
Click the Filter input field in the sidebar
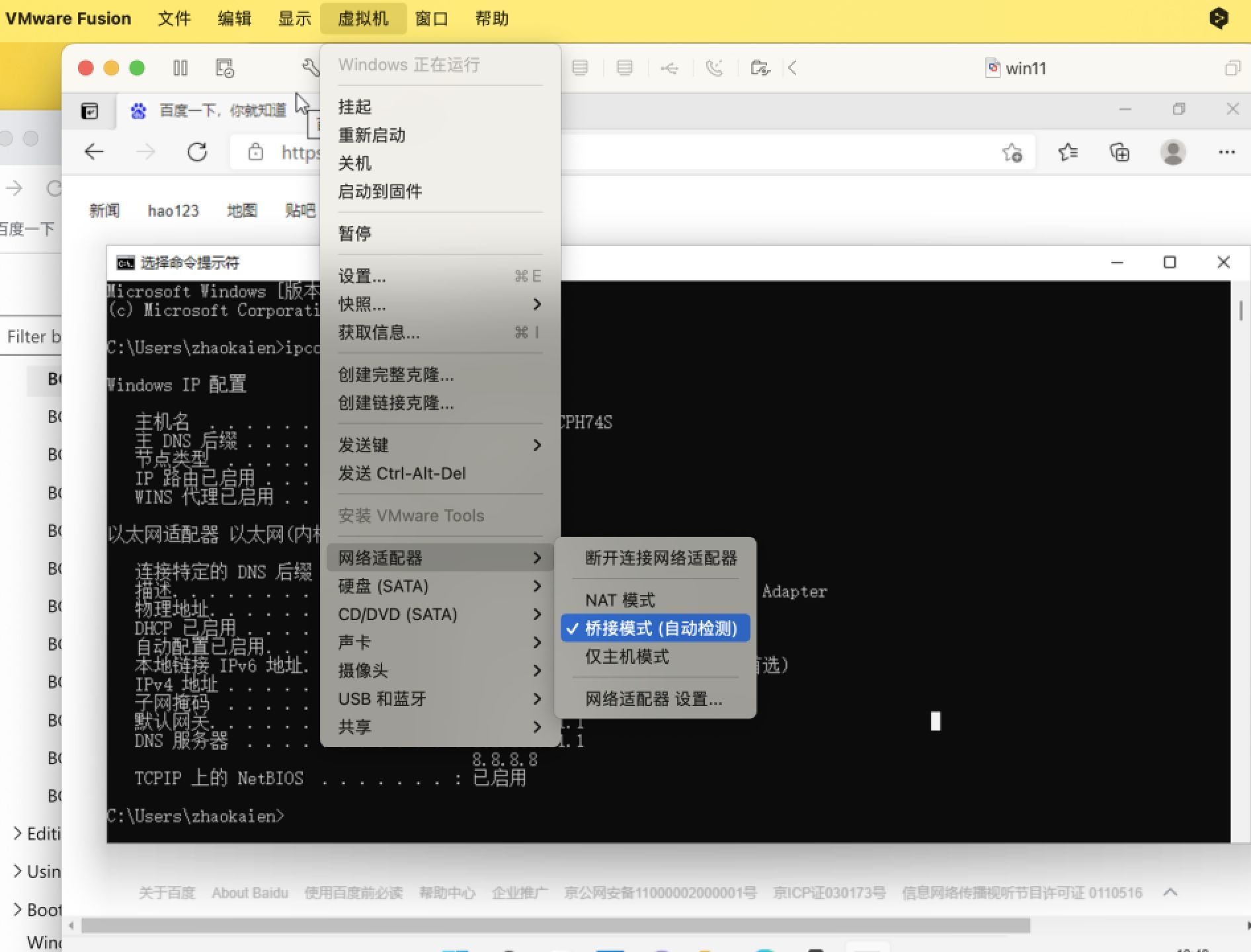click(32, 337)
